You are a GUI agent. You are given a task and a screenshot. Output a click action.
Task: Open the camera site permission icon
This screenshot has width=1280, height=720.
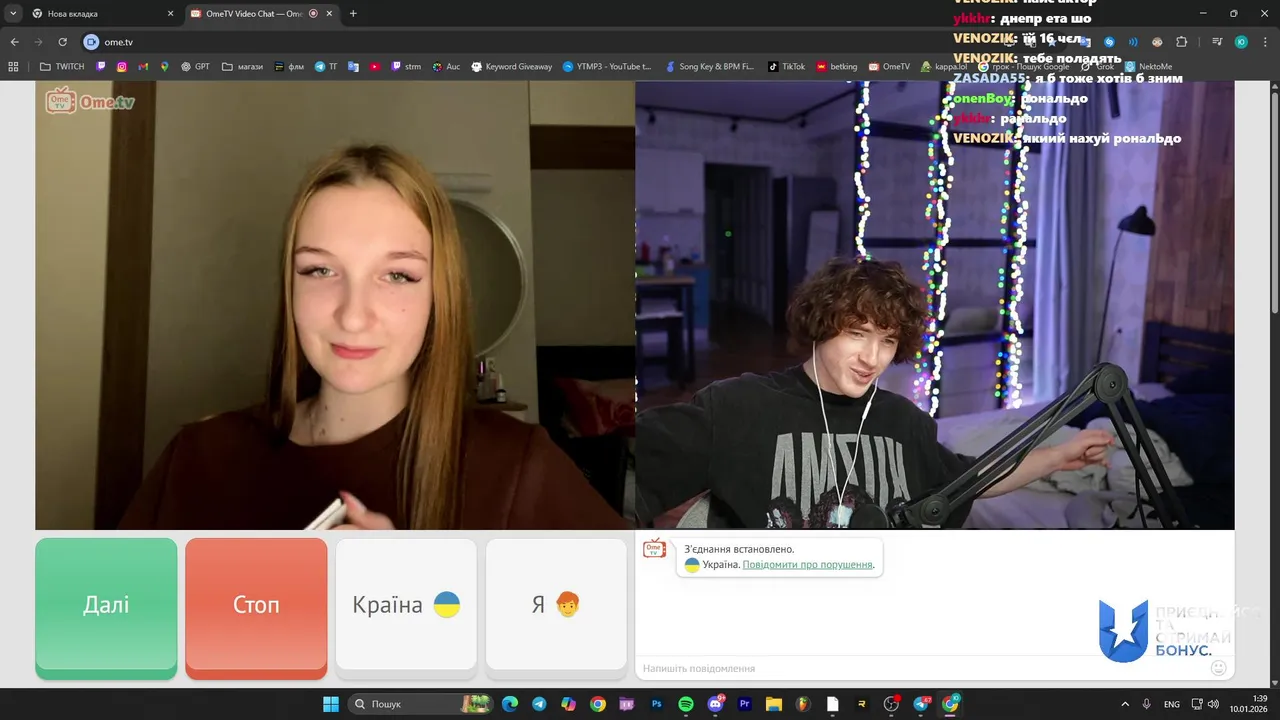click(92, 42)
